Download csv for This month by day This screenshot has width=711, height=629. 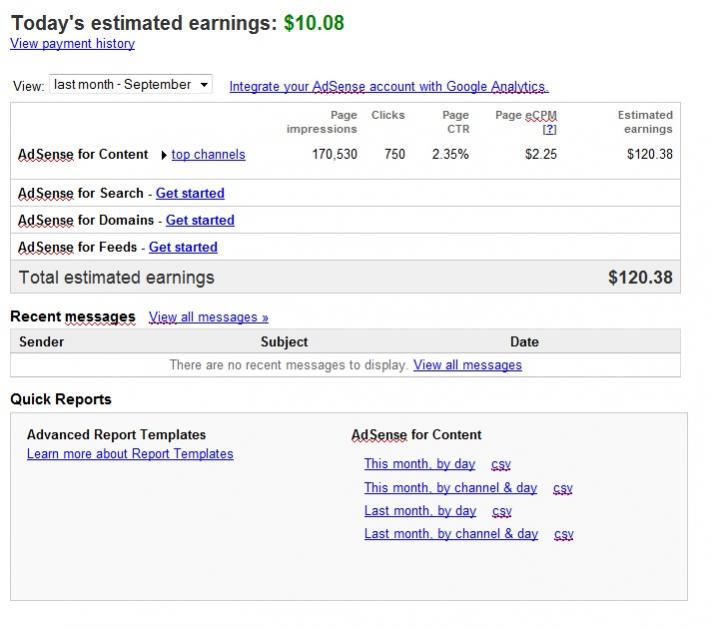point(501,465)
